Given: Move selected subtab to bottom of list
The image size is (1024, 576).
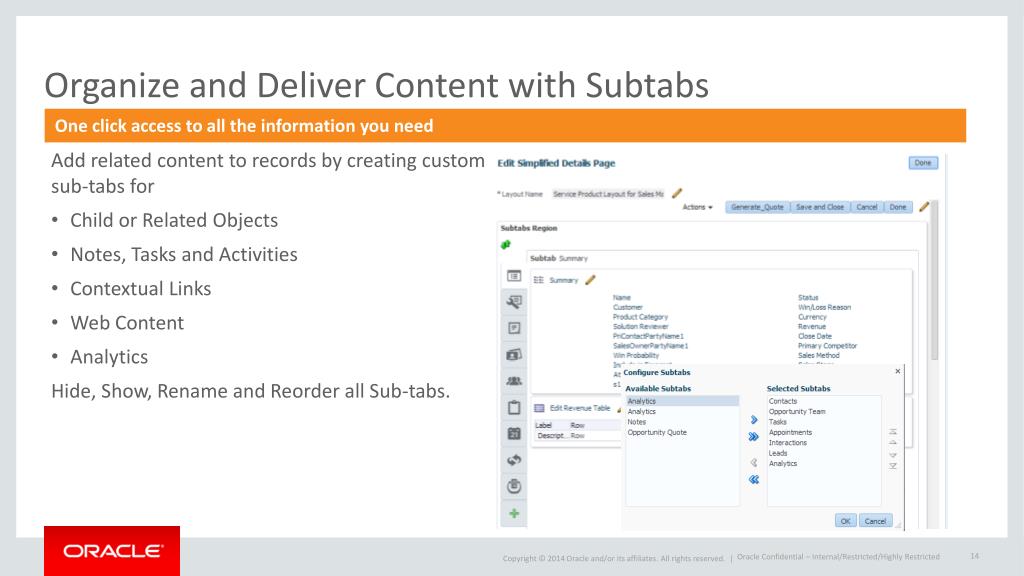Looking at the screenshot, I should 893,466.
